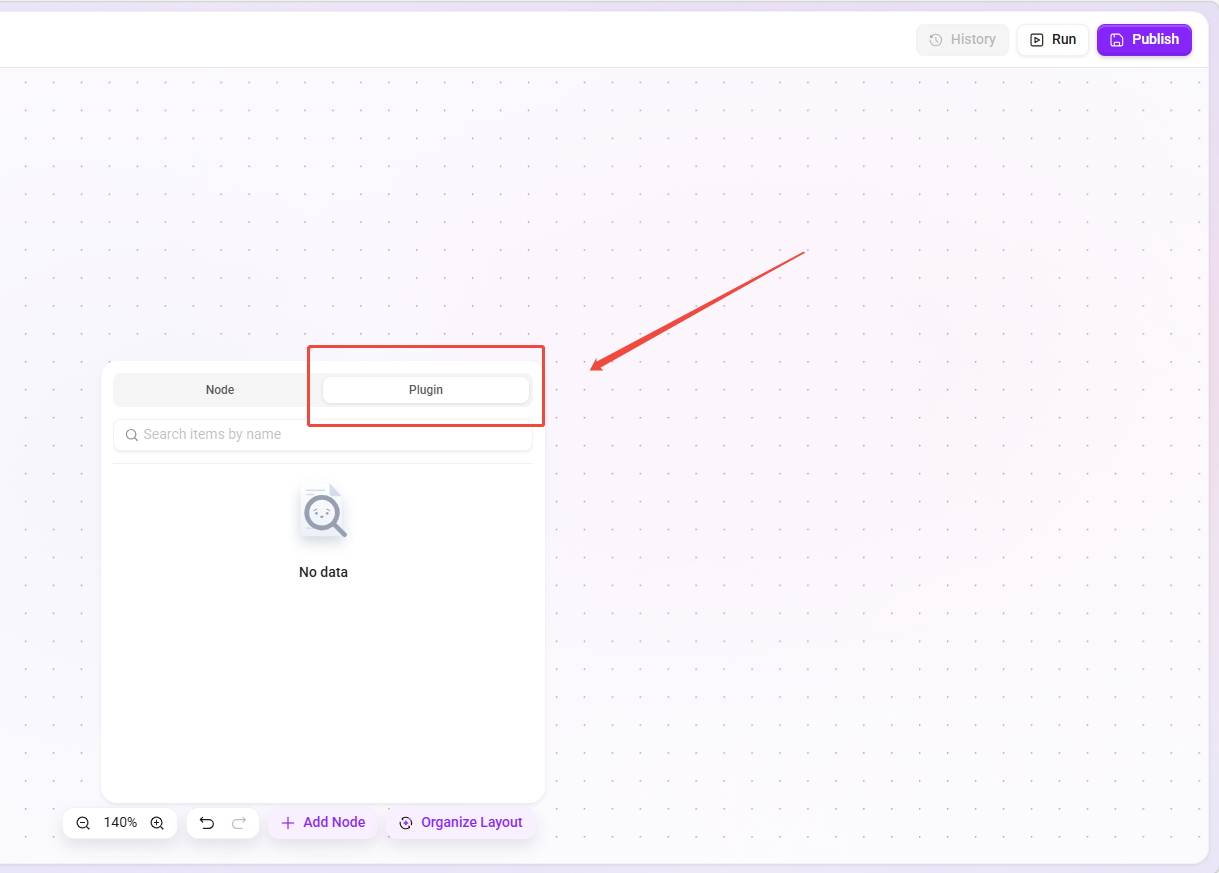Undo the last canvas action
This screenshot has height=873, width=1219.
pyautogui.click(x=207, y=823)
